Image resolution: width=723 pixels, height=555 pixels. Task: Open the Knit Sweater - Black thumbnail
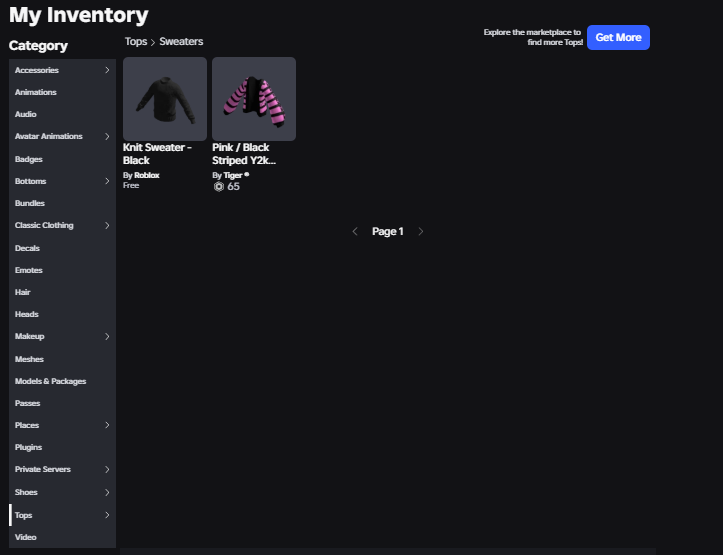pos(165,99)
